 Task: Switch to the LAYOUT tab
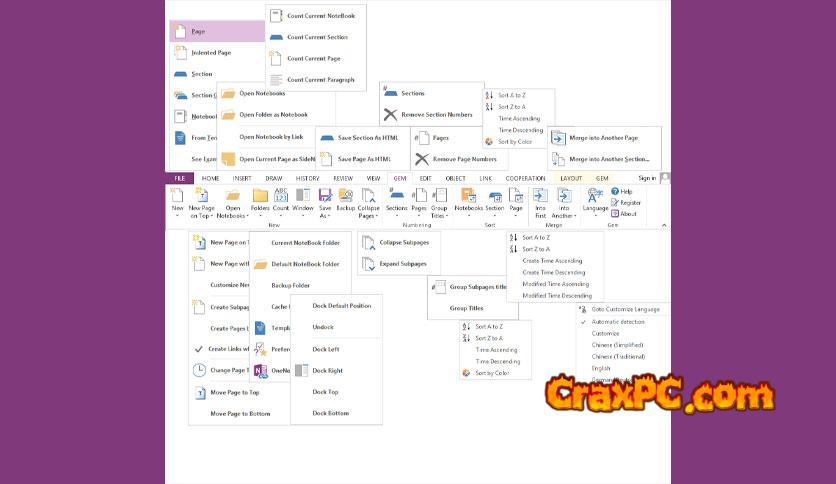coord(570,178)
